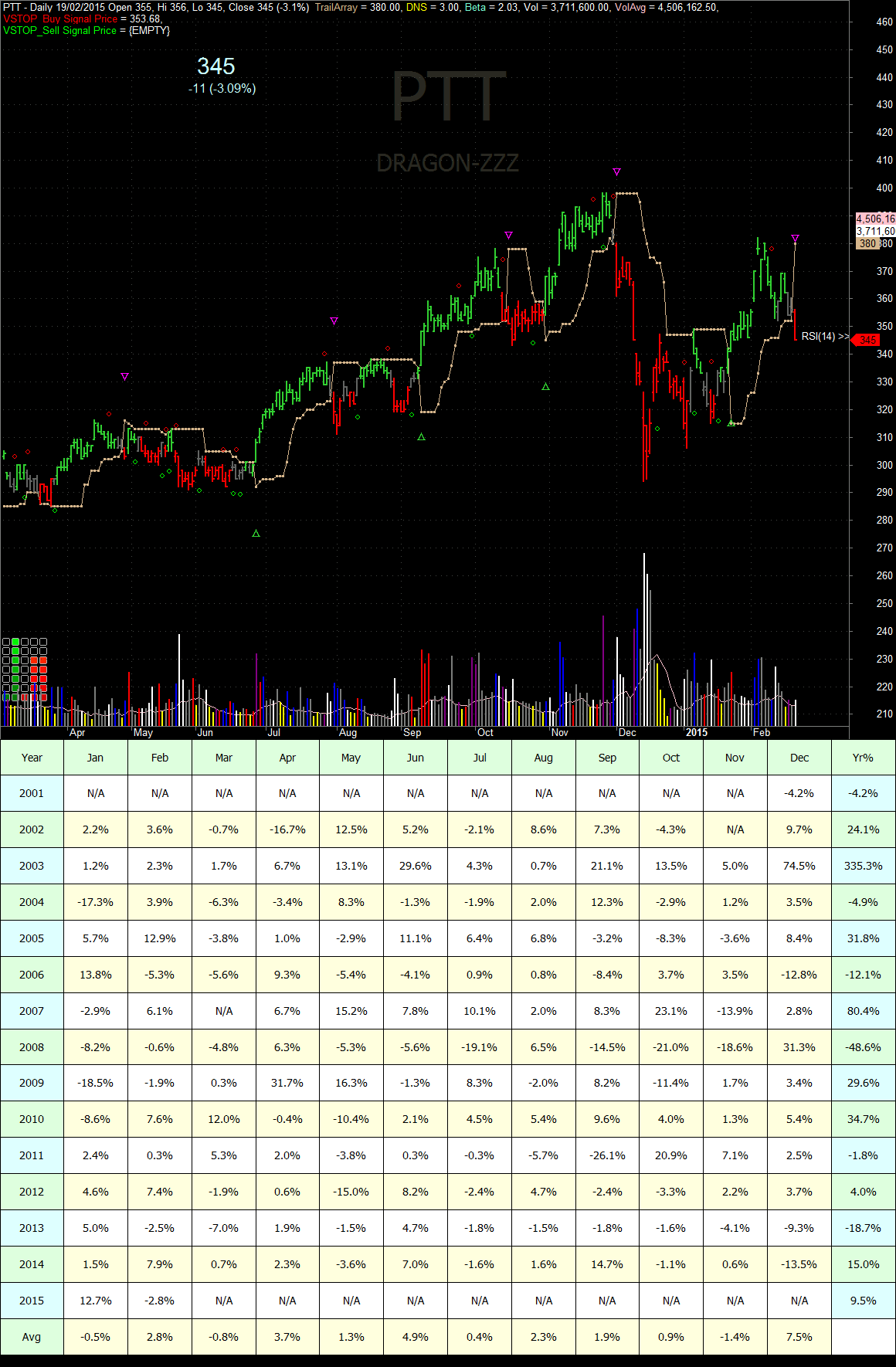This screenshot has width=896, height=1367.
Task: Click the 12.7% January 2015 cell
Action: point(96,1301)
